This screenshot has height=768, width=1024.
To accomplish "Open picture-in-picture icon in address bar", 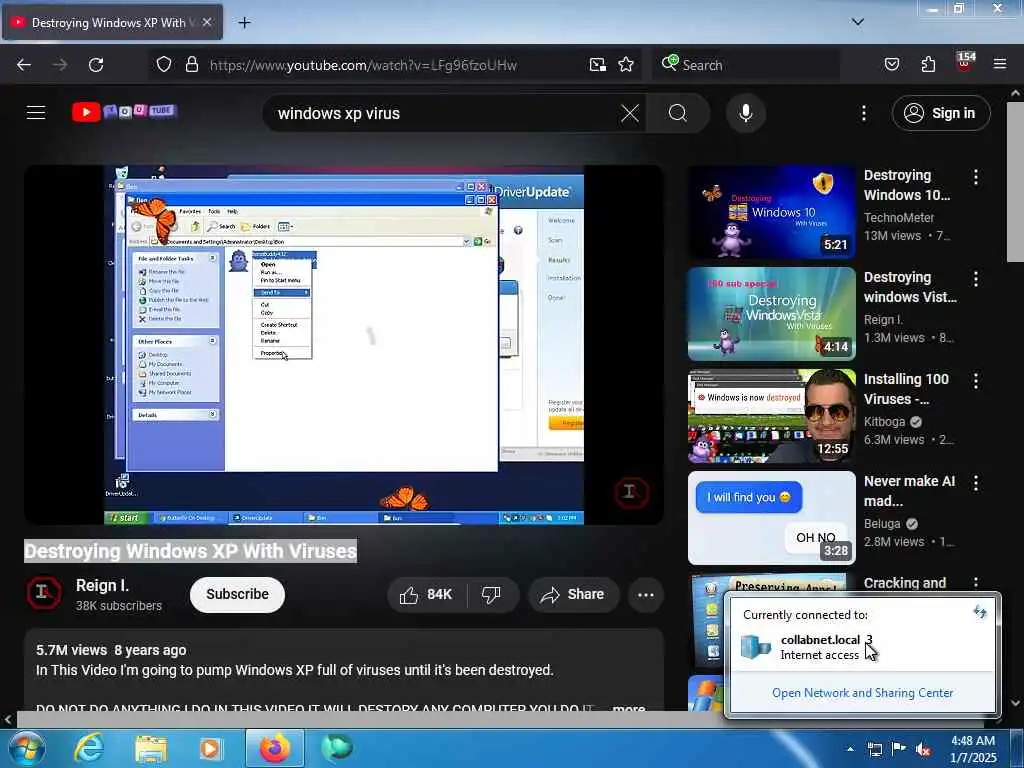I will 598,65.
